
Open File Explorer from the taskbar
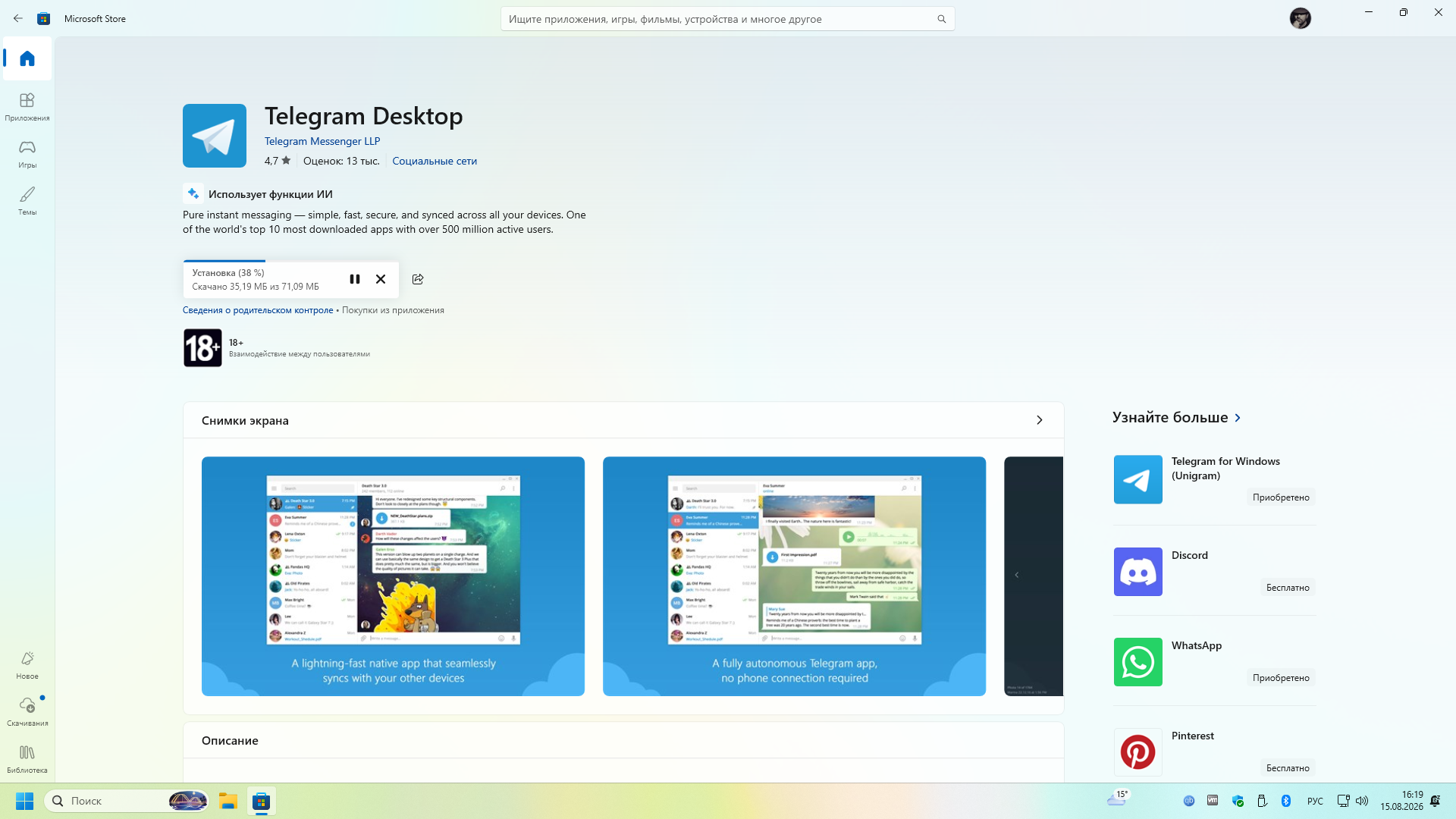point(228,801)
